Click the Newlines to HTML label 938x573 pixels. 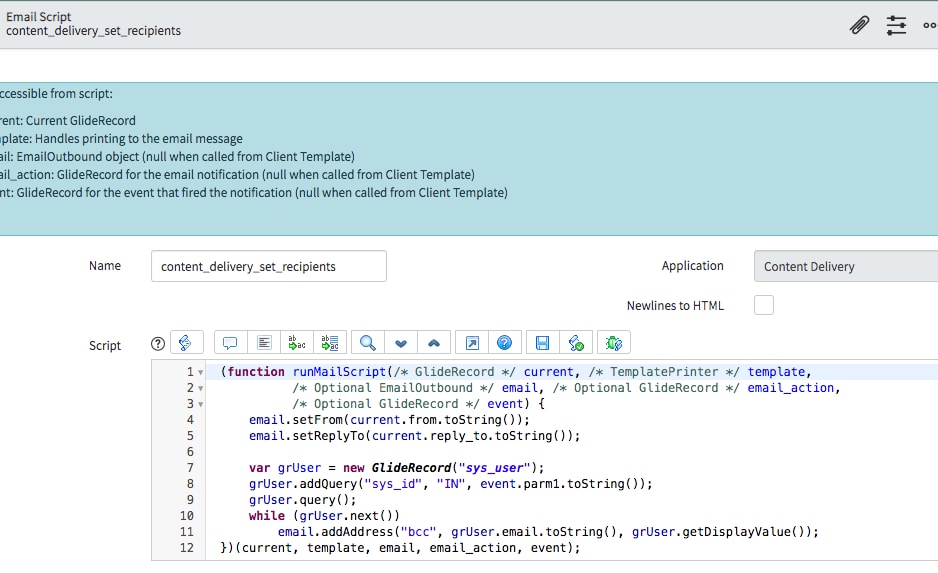click(x=675, y=306)
